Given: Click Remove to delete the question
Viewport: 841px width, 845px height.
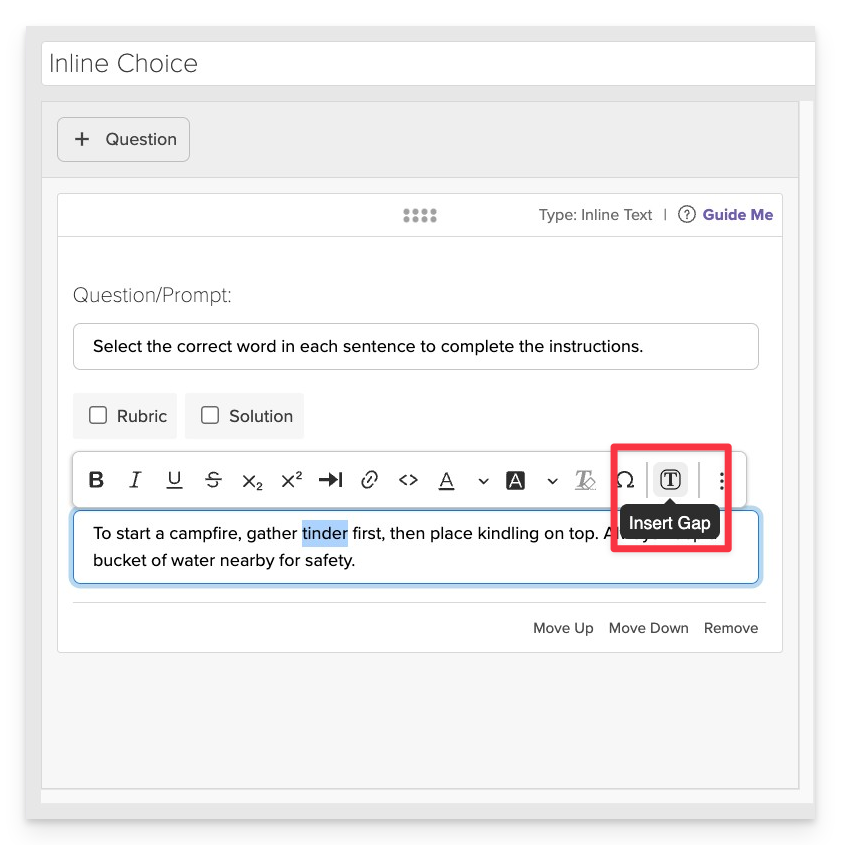Looking at the screenshot, I should pos(731,628).
